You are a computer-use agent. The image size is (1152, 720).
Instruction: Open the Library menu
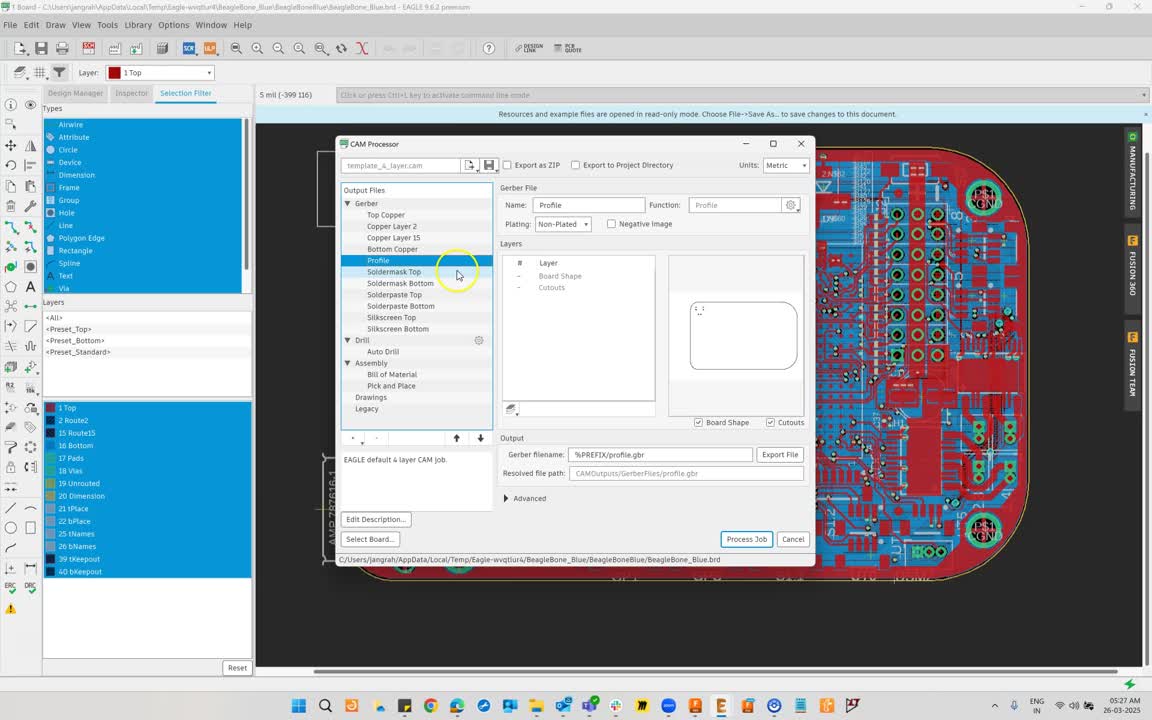pyautogui.click(x=138, y=25)
